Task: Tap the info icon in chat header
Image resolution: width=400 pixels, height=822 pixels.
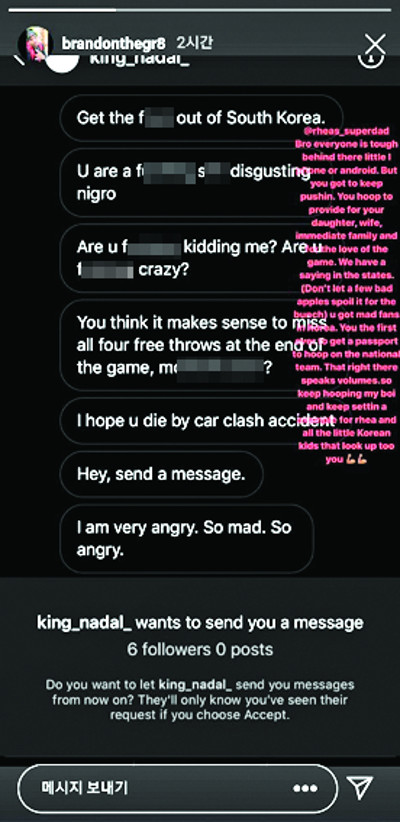Action: [x=371, y=60]
